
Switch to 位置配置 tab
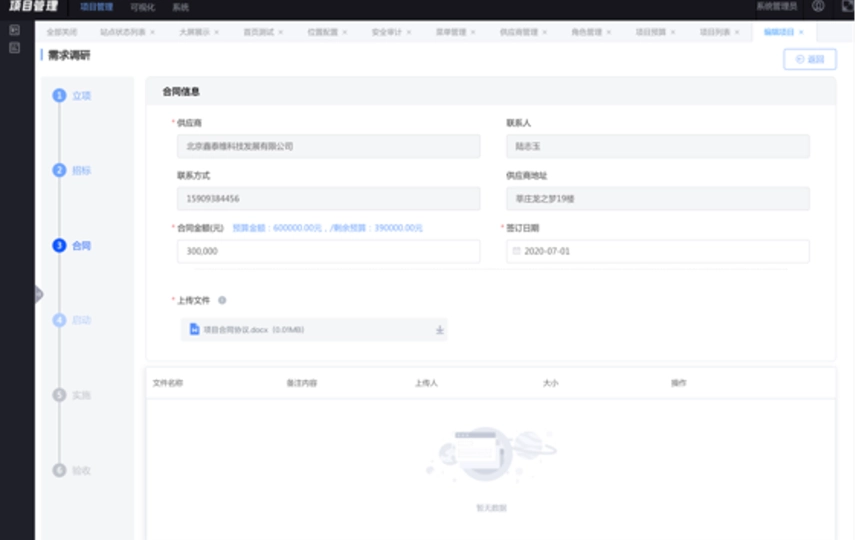(323, 32)
